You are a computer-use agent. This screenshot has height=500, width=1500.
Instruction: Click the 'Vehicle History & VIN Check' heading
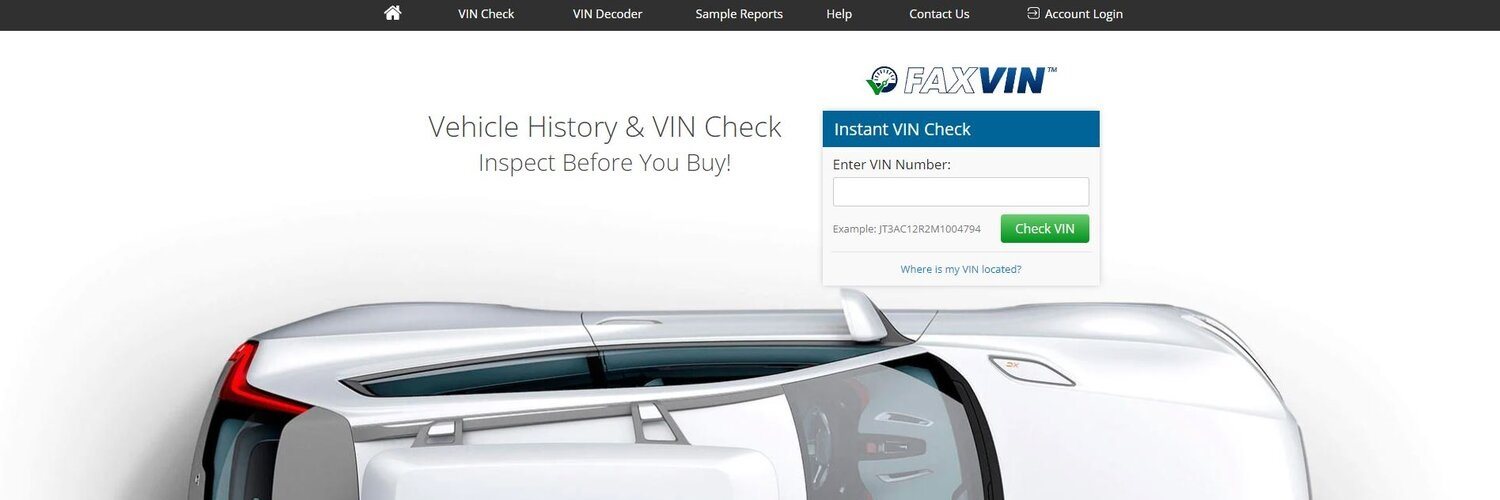click(x=605, y=127)
